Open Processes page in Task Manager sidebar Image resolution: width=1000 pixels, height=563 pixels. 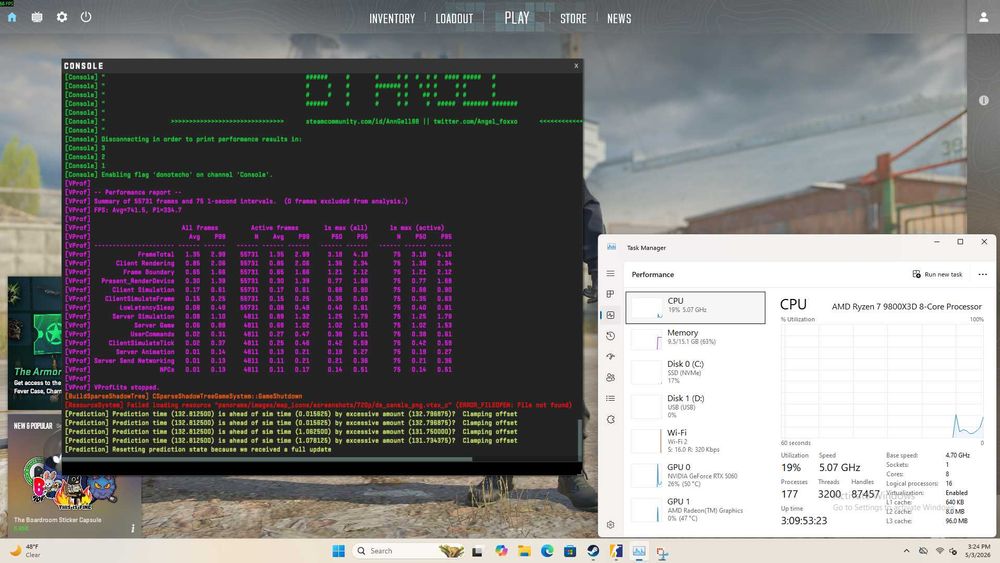610,294
